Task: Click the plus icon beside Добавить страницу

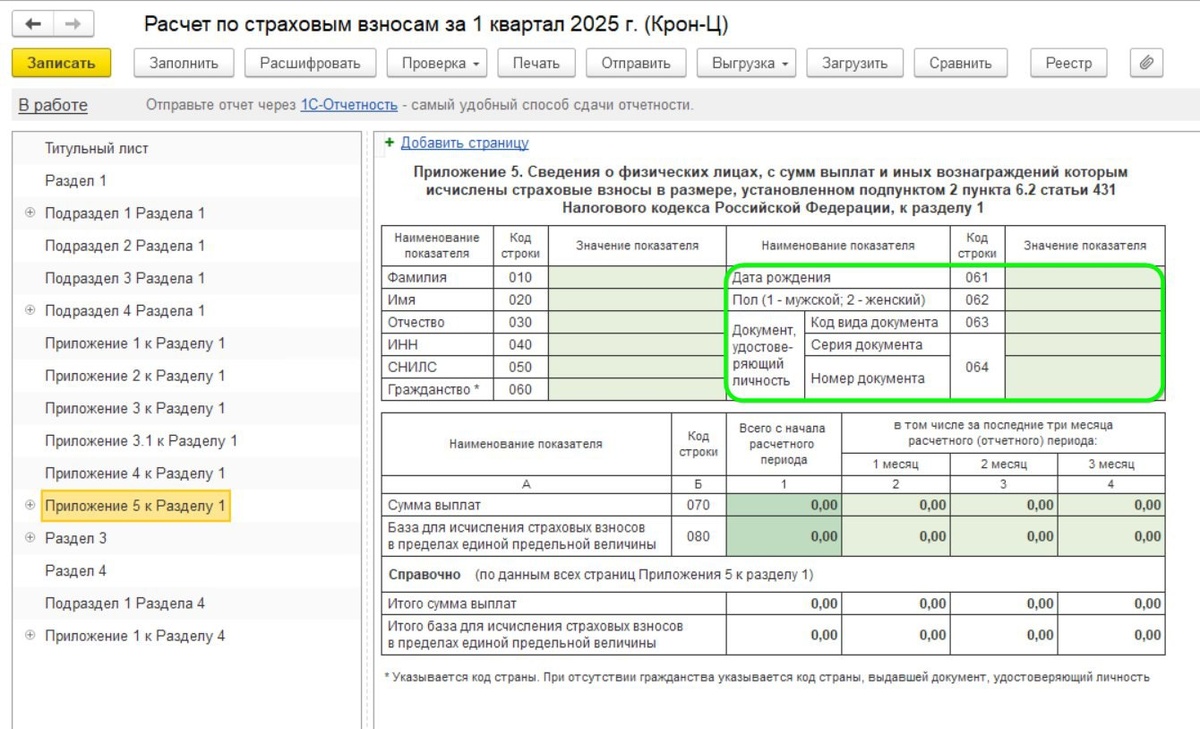Action: point(390,143)
